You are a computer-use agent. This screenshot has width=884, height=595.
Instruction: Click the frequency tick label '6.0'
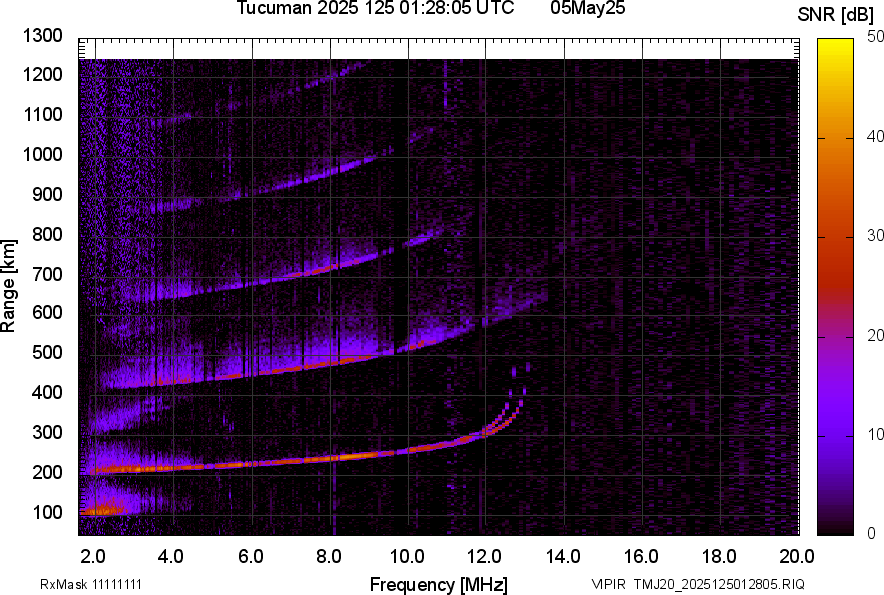tap(250, 557)
